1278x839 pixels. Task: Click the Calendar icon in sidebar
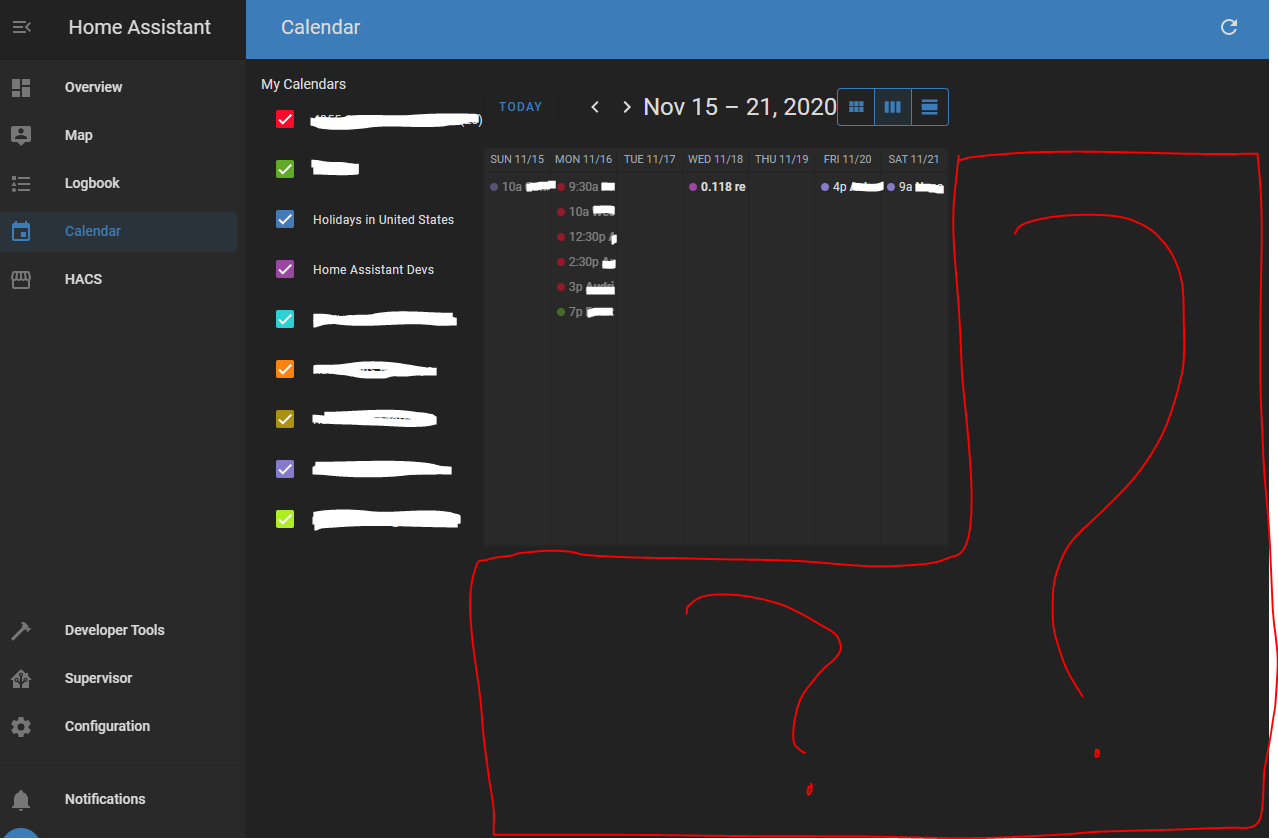tap(21, 231)
